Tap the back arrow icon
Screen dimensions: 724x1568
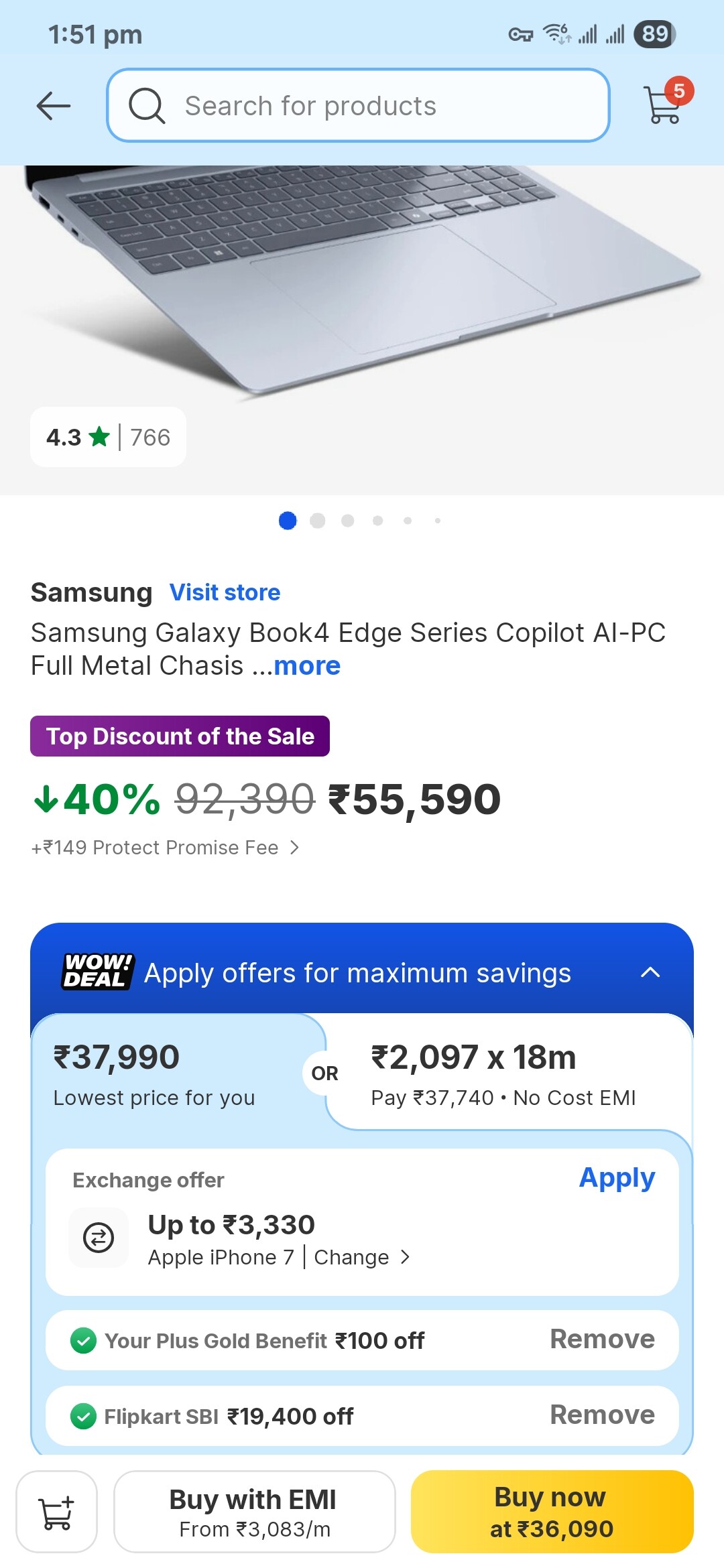[x=54, y=106]
